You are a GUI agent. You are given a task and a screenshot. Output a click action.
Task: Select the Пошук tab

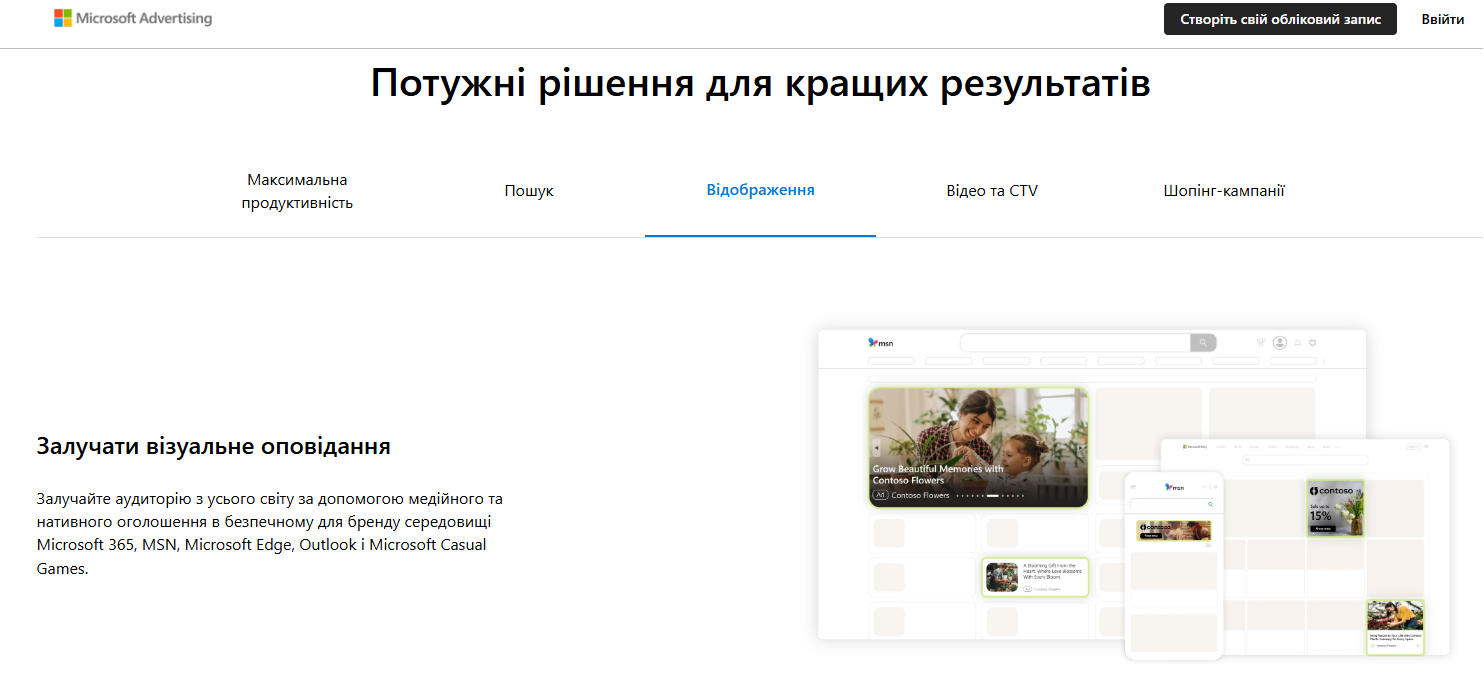coord(529,191)
